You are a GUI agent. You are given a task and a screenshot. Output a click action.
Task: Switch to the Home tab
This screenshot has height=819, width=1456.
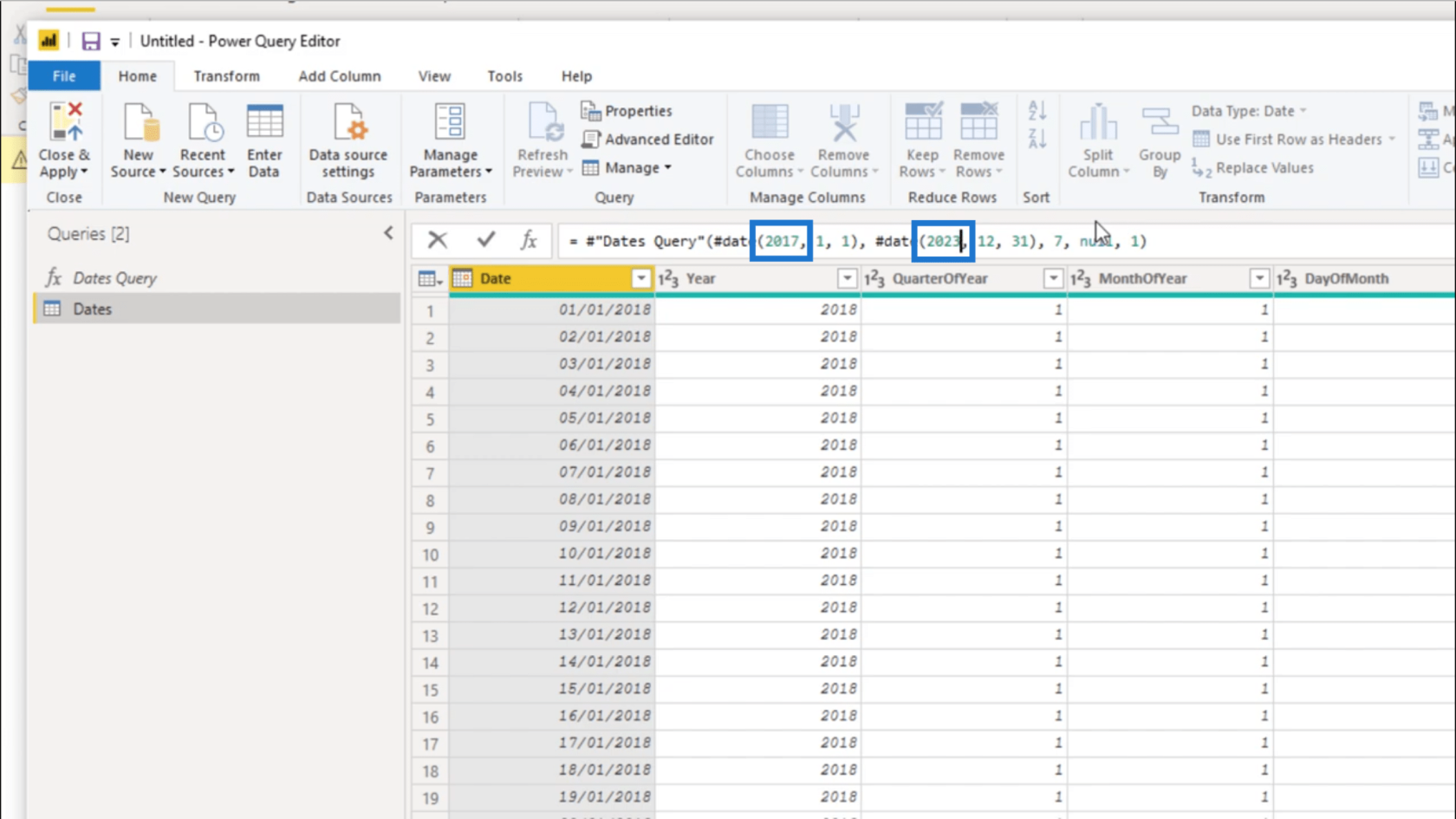(138, 76)
